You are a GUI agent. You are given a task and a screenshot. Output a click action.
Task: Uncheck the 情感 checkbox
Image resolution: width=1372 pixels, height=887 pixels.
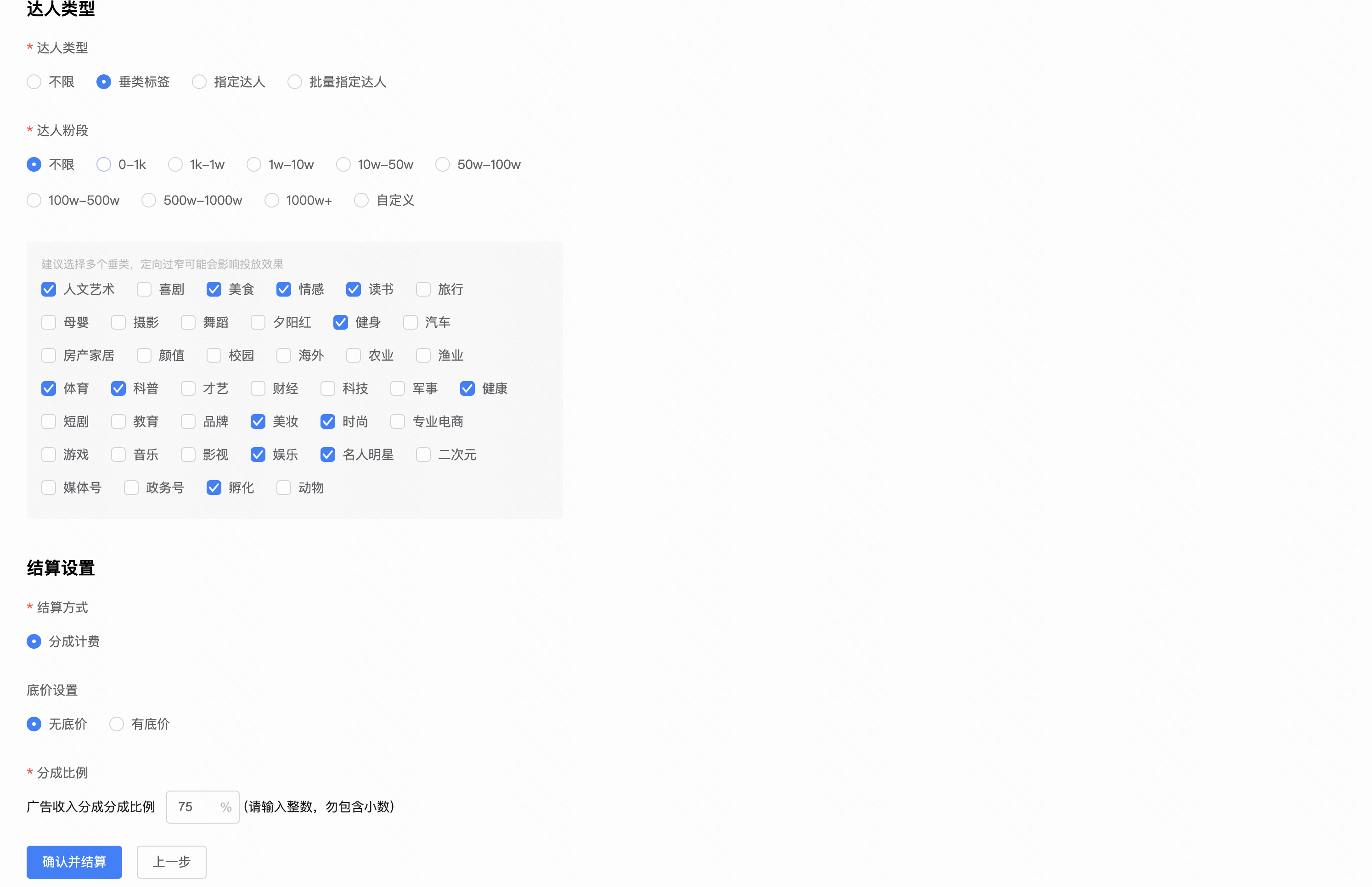pos(284,289)
